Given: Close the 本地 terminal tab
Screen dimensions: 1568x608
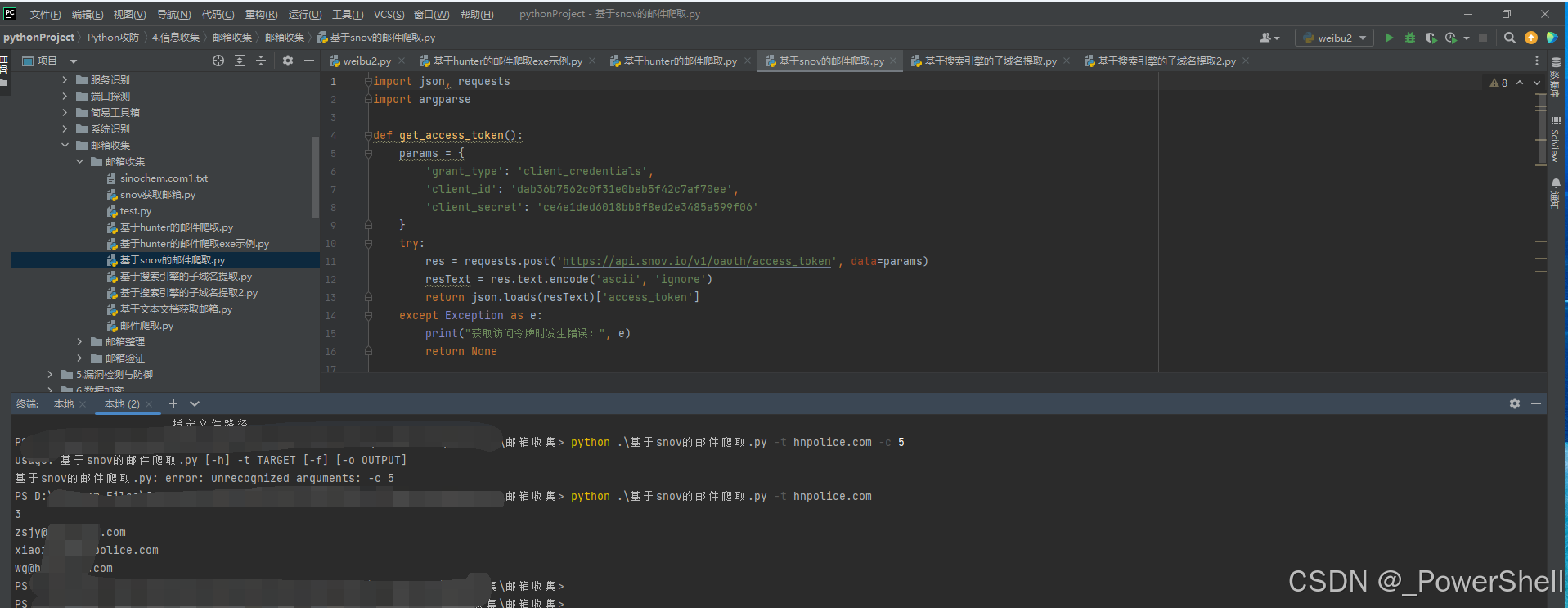Looking at the screenshot, I should [x=83, y=404].
